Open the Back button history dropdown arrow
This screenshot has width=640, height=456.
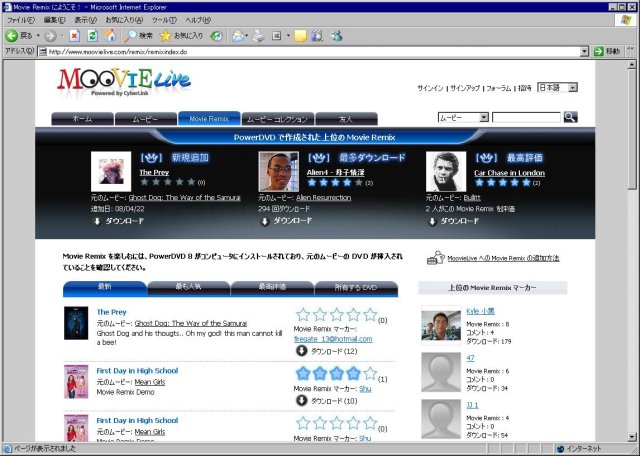click(x=38, y=36)
